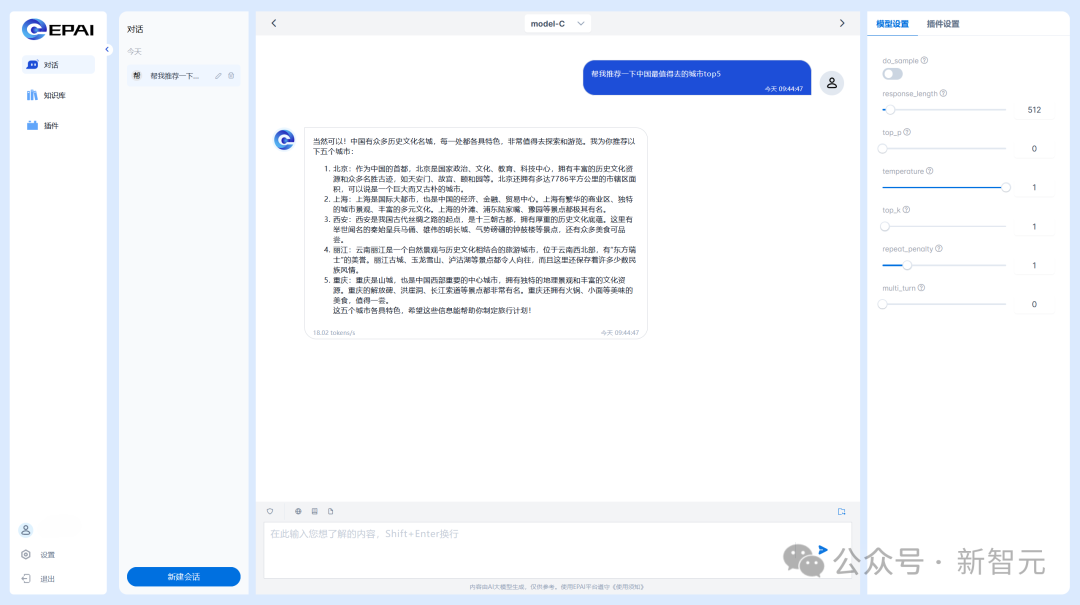
Task: Click the document upload icon
Action: pos(331,511)
